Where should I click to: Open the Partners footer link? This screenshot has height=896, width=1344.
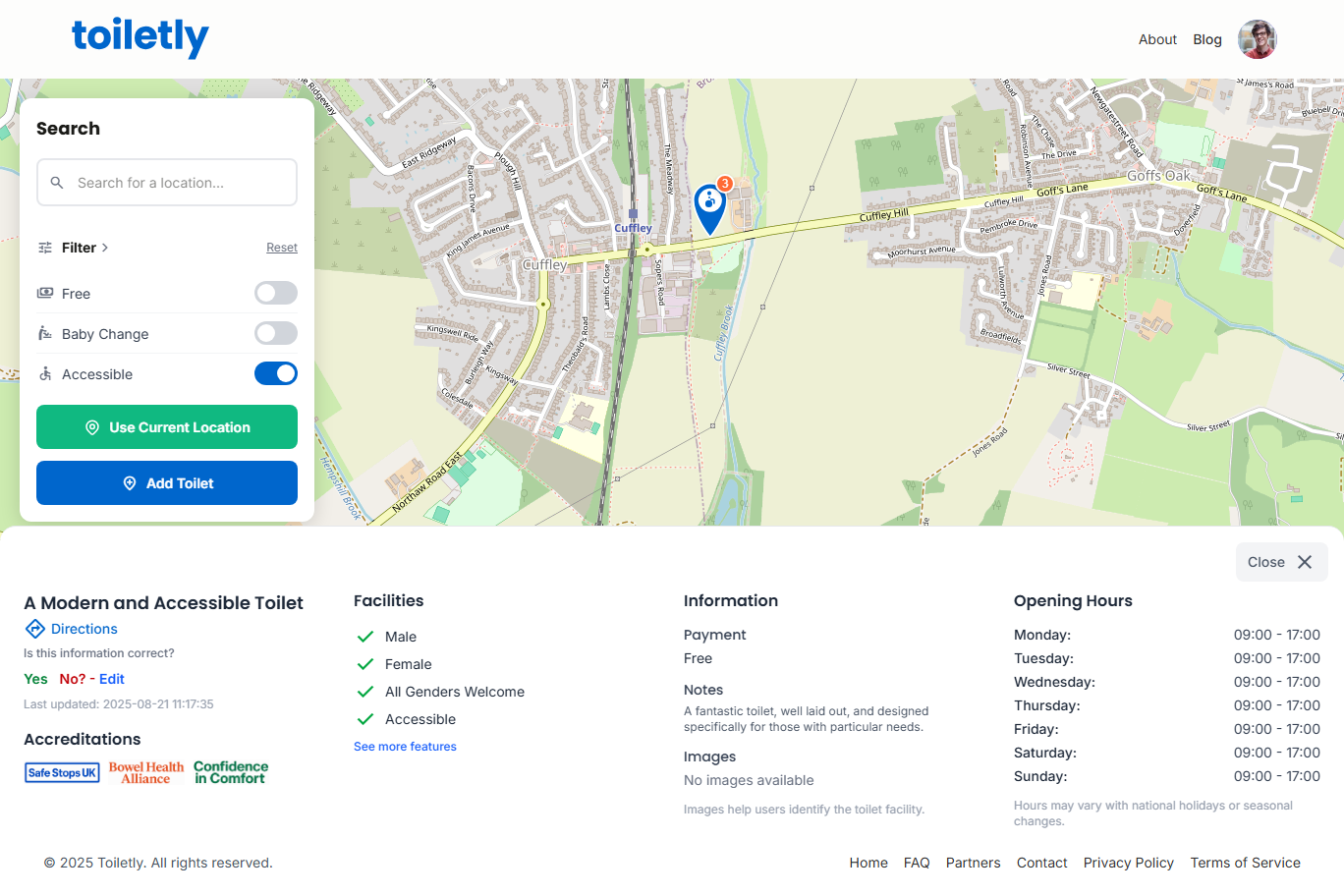(x=974, y=863)
